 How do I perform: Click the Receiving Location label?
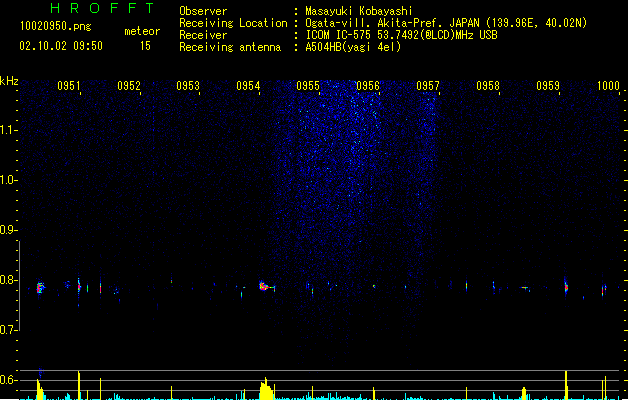(x=233, y=23)
